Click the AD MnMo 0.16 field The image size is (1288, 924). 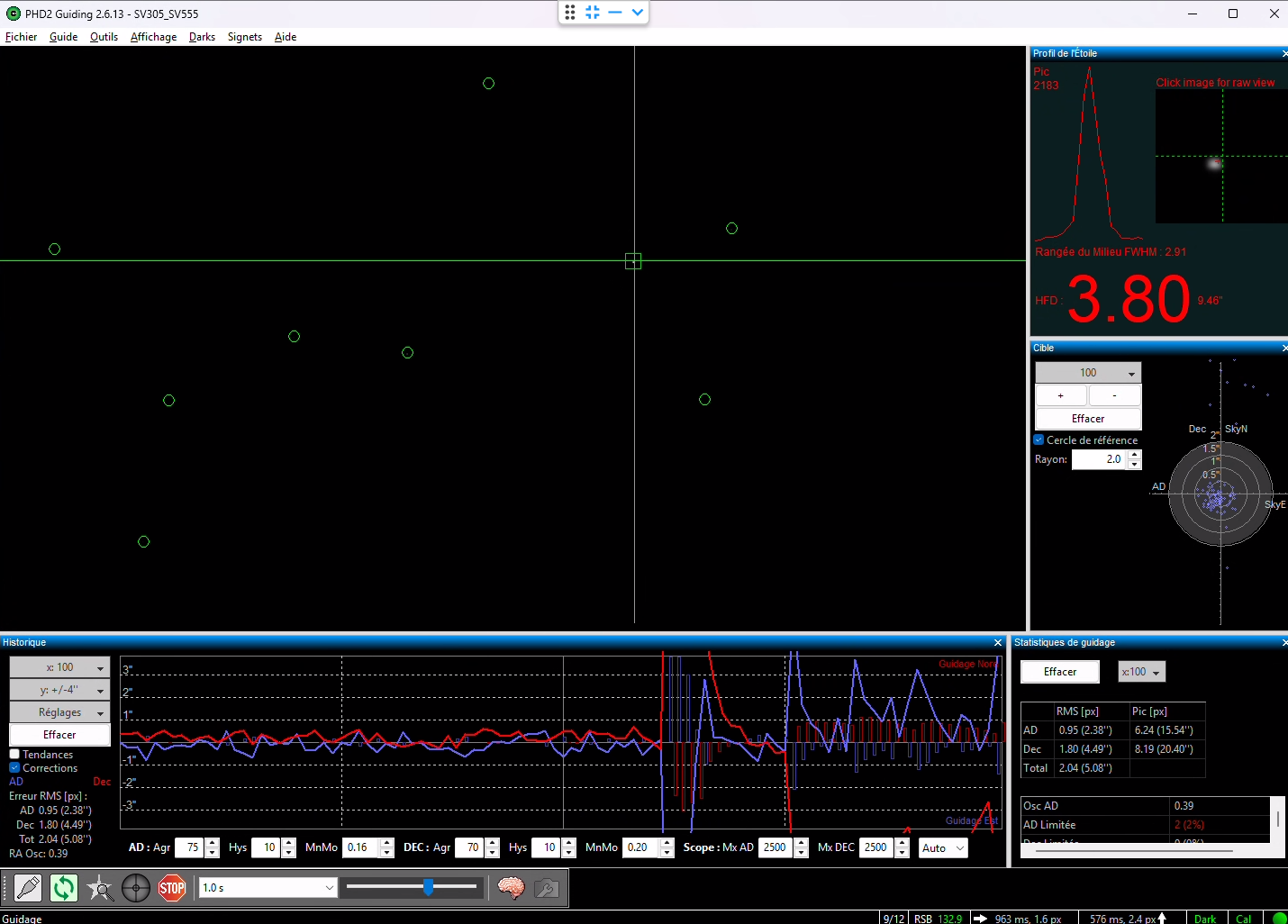pos(361,847)
